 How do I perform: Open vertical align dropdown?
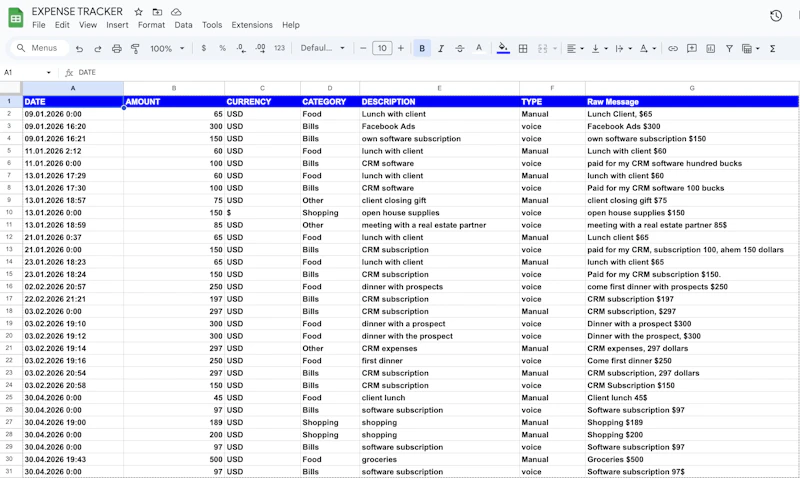(x=599, y=48)
